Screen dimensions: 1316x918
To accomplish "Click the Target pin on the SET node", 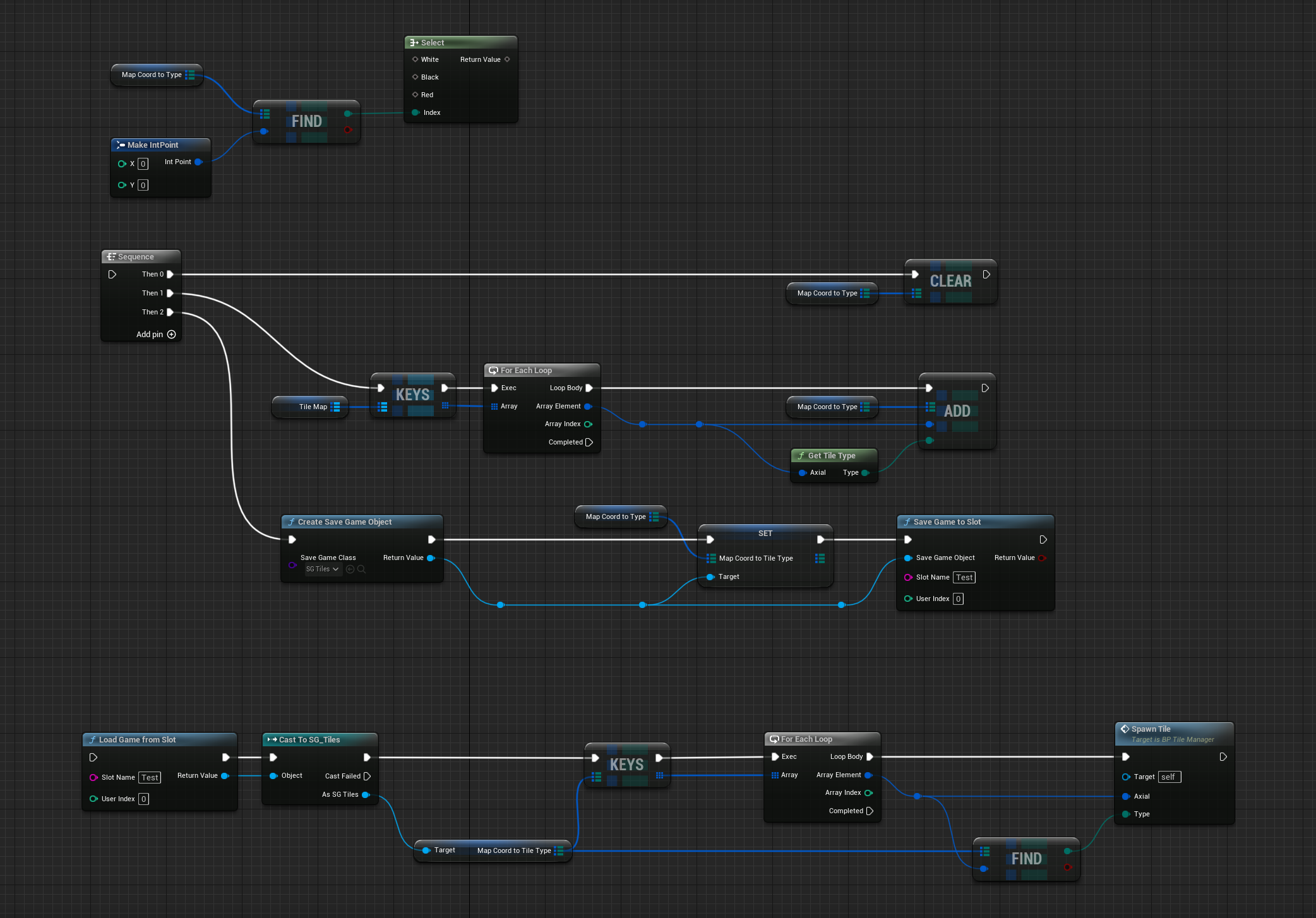I will tap(710, 576).
